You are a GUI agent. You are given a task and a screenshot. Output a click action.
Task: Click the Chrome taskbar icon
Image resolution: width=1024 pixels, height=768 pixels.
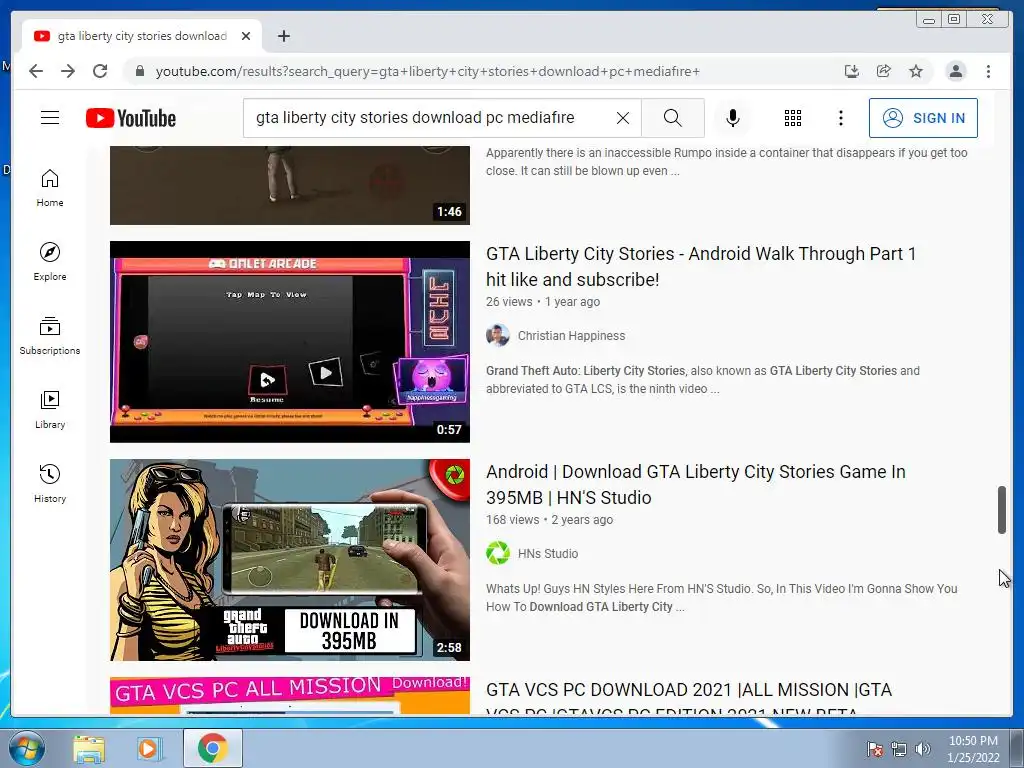212,748
